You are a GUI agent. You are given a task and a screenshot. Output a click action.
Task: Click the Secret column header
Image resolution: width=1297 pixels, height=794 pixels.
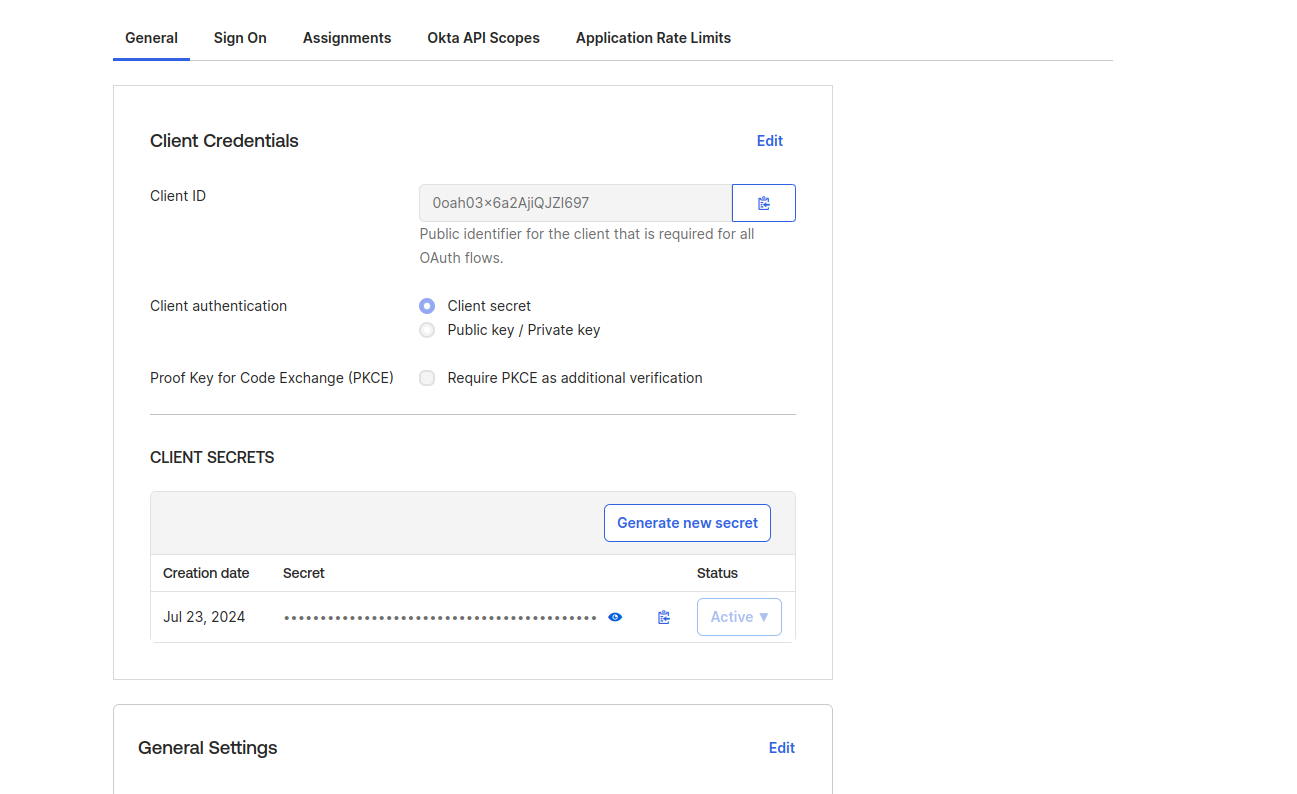coord(304,573)
